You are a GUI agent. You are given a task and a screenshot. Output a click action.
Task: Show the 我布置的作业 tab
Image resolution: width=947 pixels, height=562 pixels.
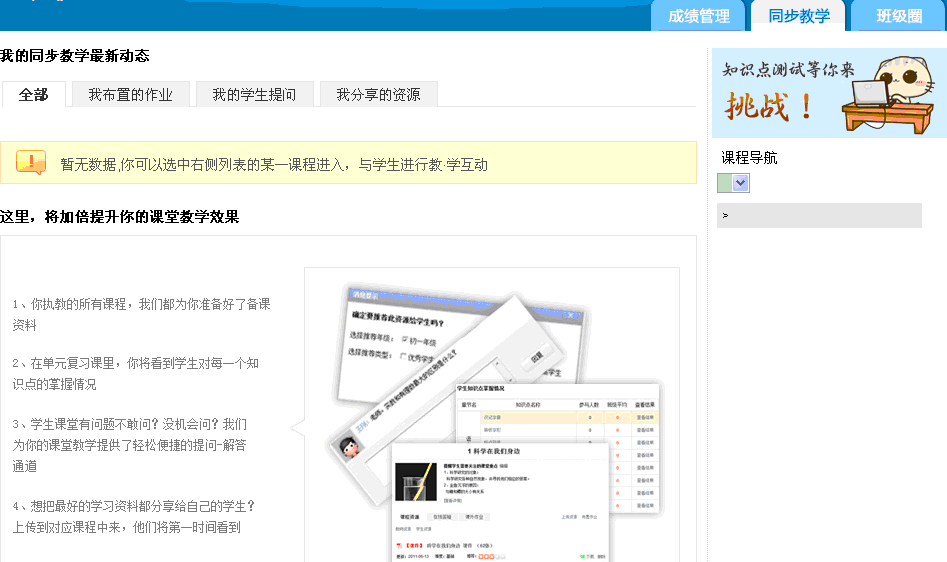130,95
